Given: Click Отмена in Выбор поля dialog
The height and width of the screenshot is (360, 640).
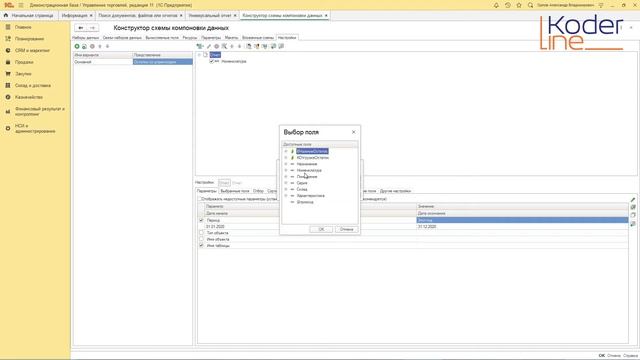Looking at the screenshot, I should 346,229.
